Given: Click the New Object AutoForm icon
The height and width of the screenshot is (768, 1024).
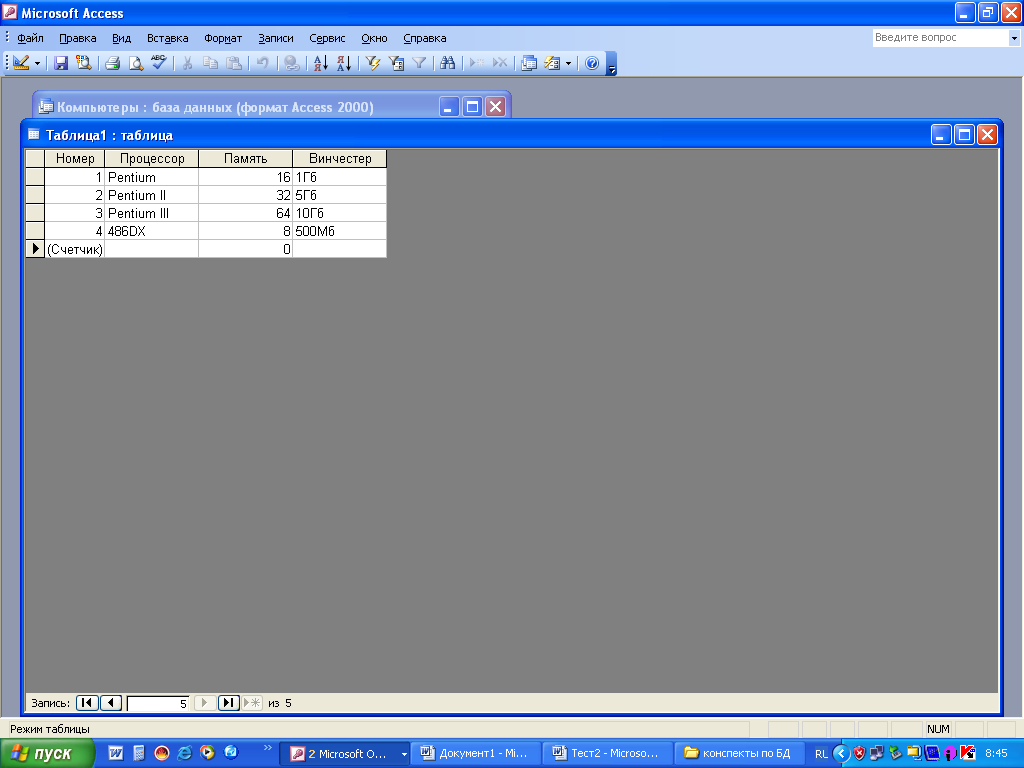Looking at the screenshot, I should [552, 63].
